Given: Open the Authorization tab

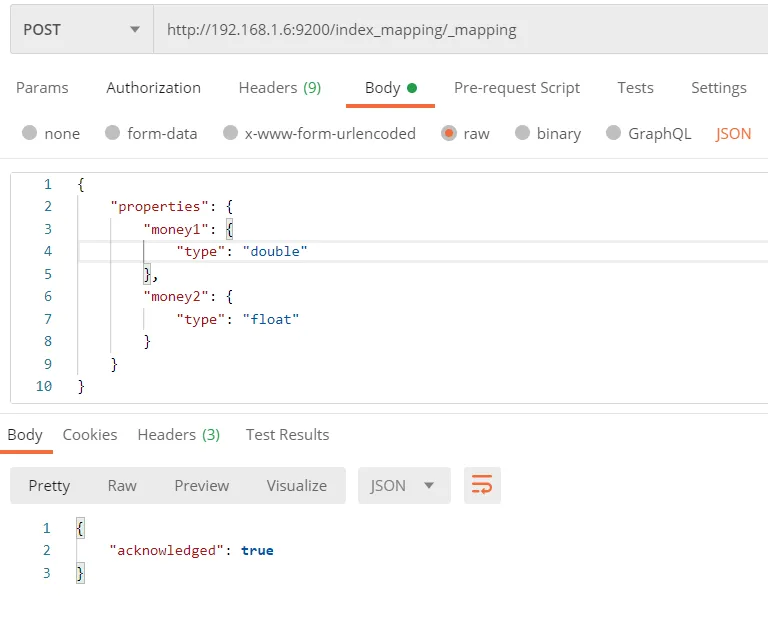Looking at the screenshot, I should coord(153,88).
